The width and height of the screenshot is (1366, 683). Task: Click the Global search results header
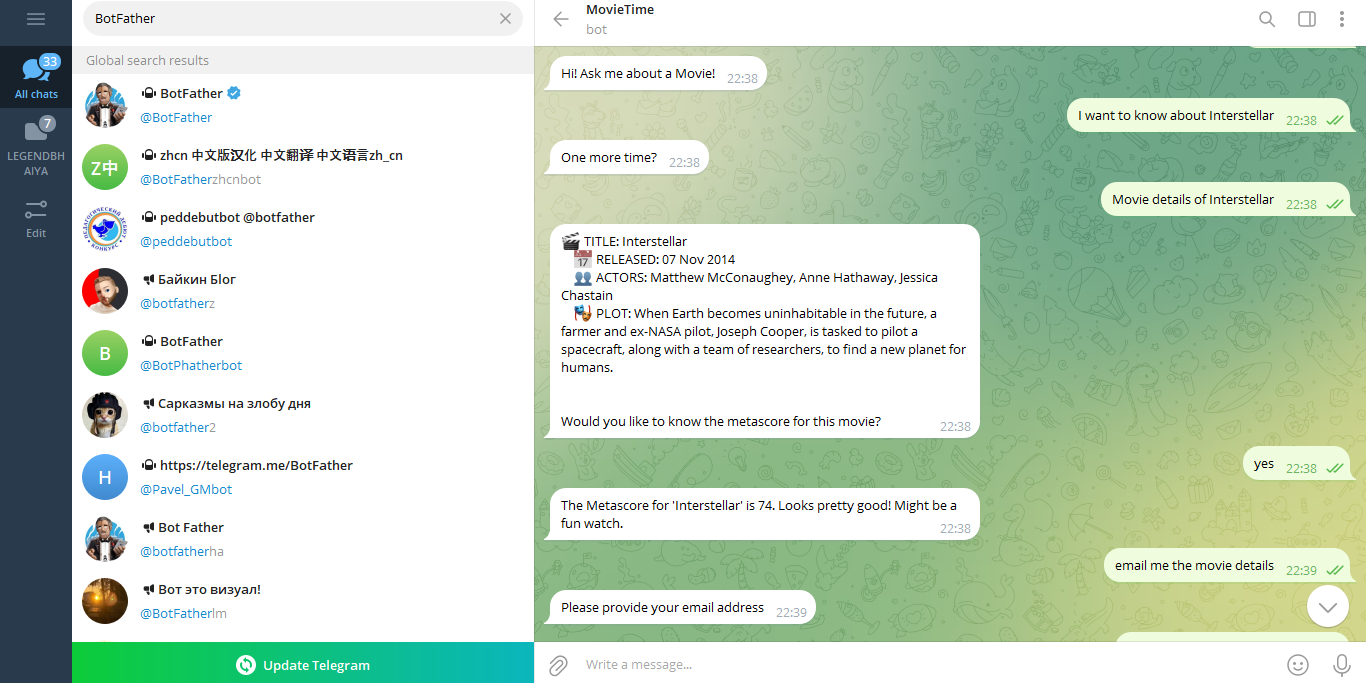[x=303, y=60]
